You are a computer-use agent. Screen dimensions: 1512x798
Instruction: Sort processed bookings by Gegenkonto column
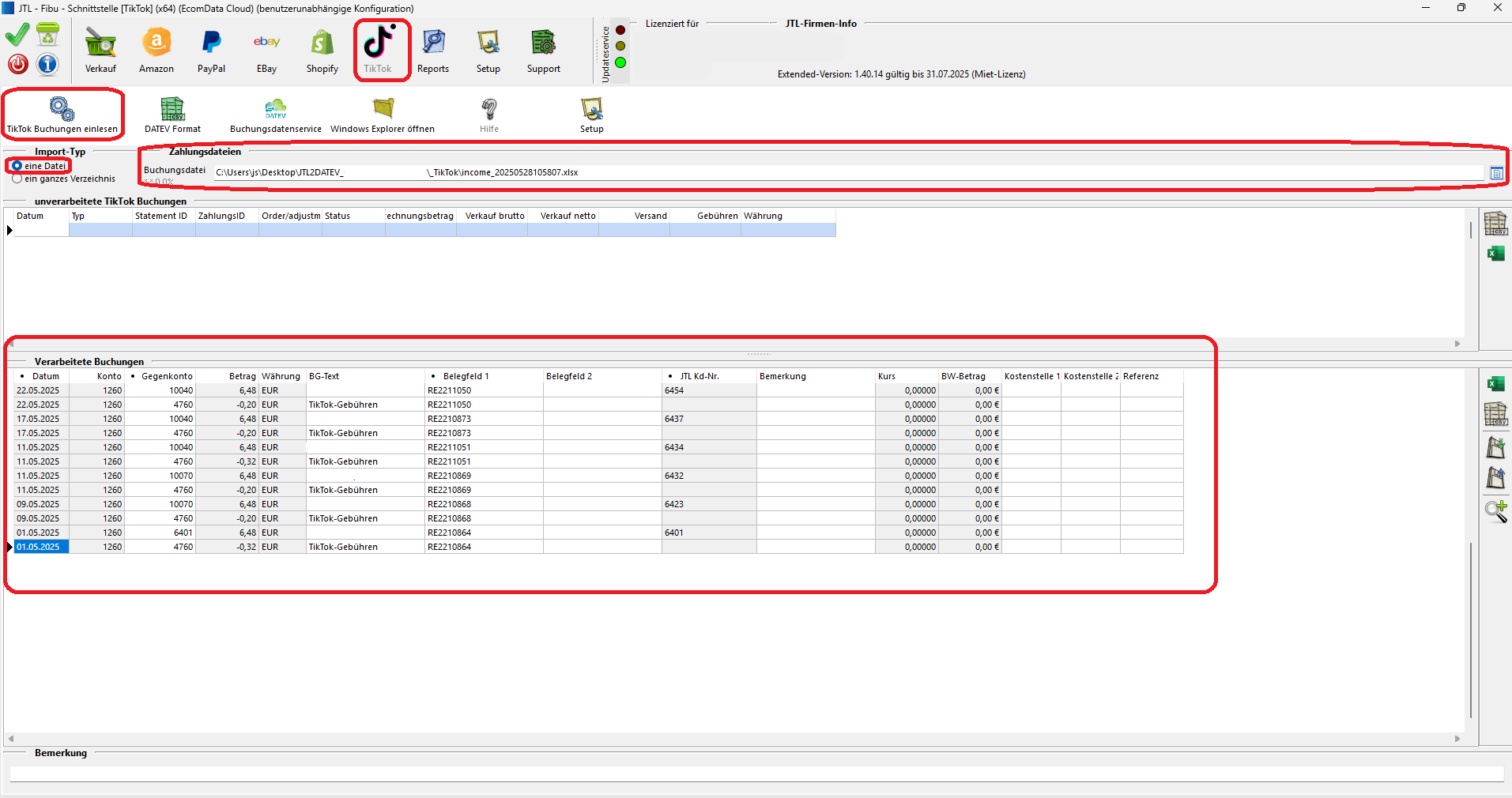point(166,376)
